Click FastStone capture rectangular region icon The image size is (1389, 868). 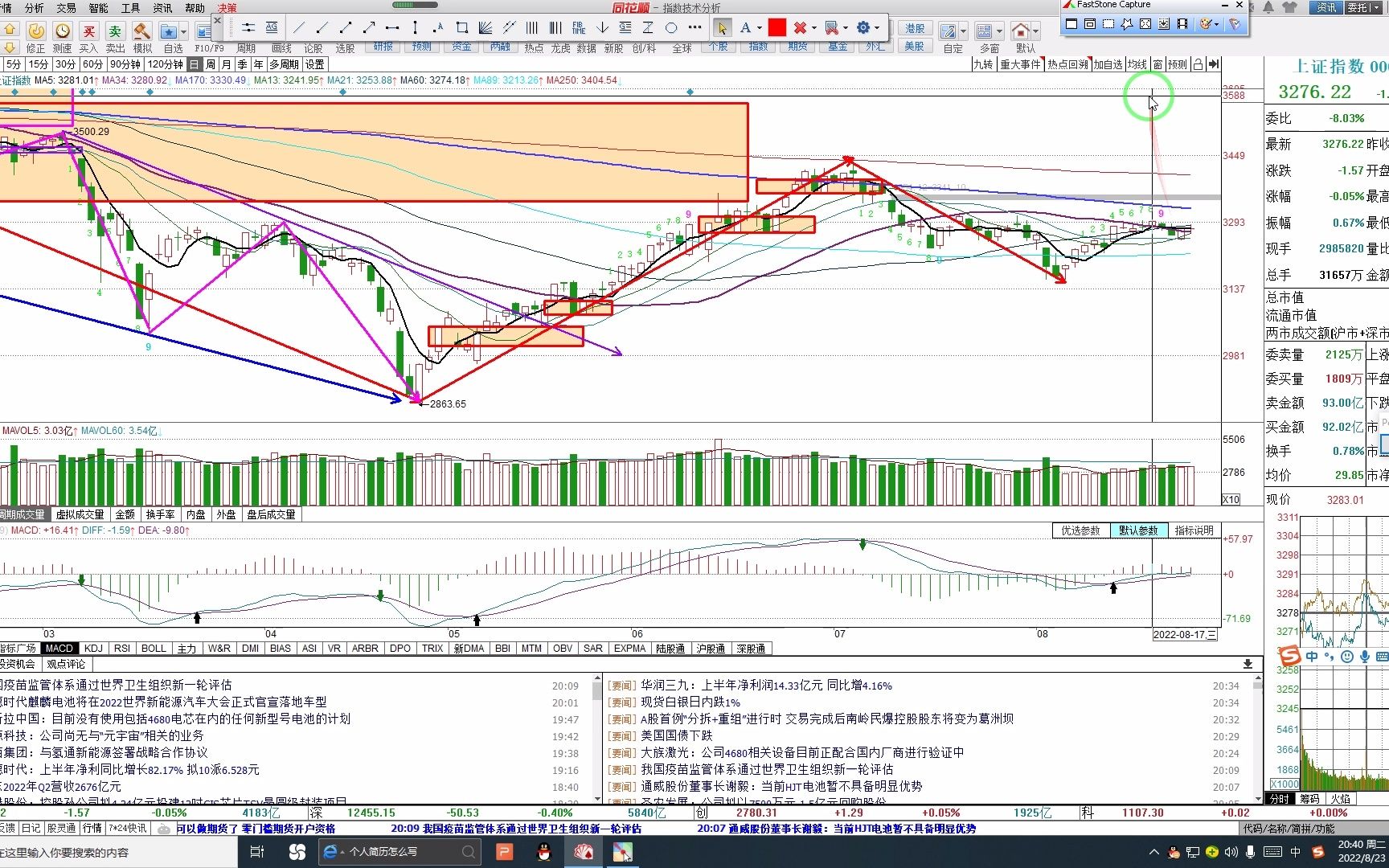pos(1108,24)
